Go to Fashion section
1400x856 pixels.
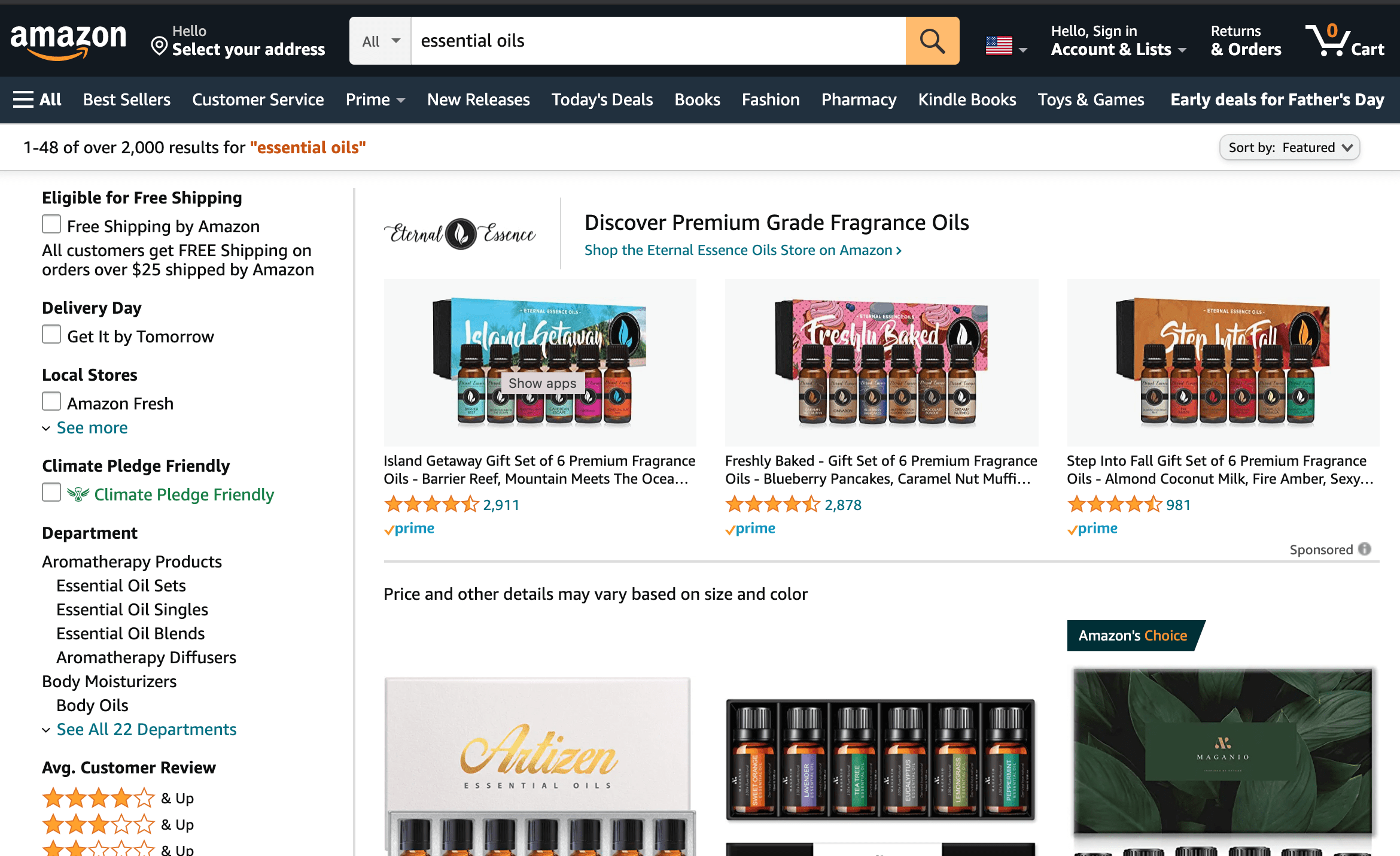[x=771, y=99]
